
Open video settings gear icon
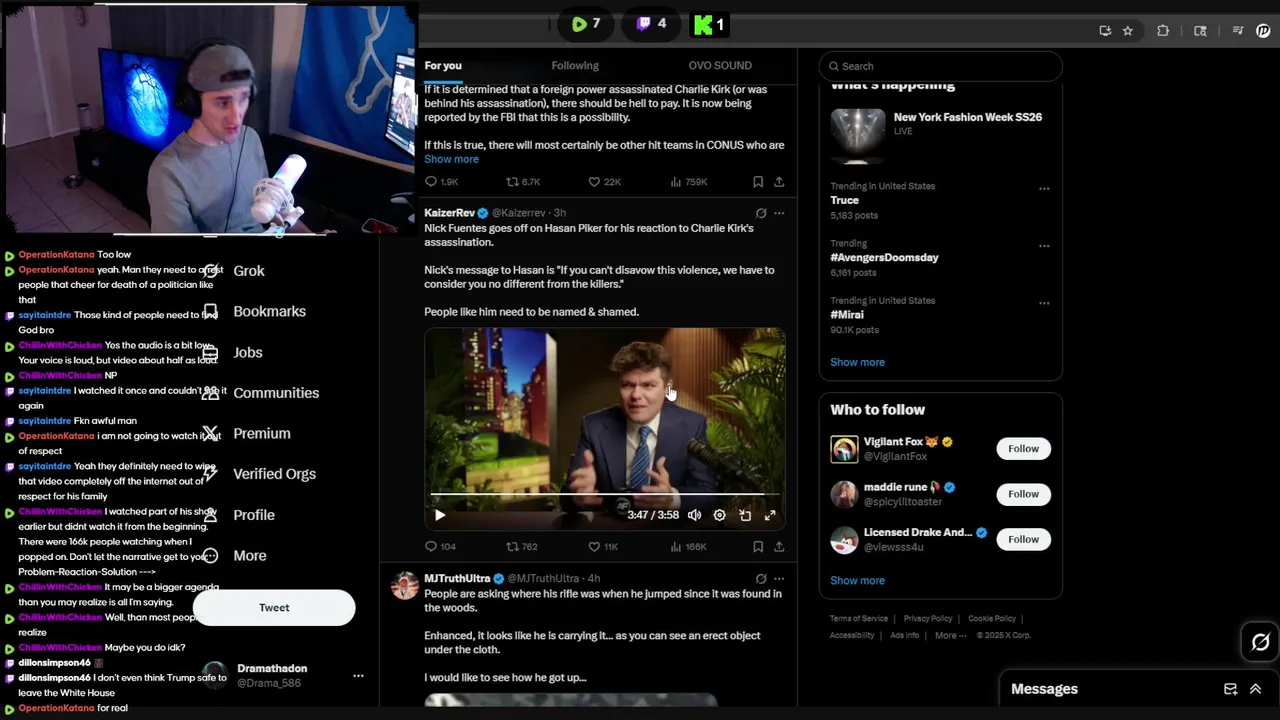[x=719, y=516]
